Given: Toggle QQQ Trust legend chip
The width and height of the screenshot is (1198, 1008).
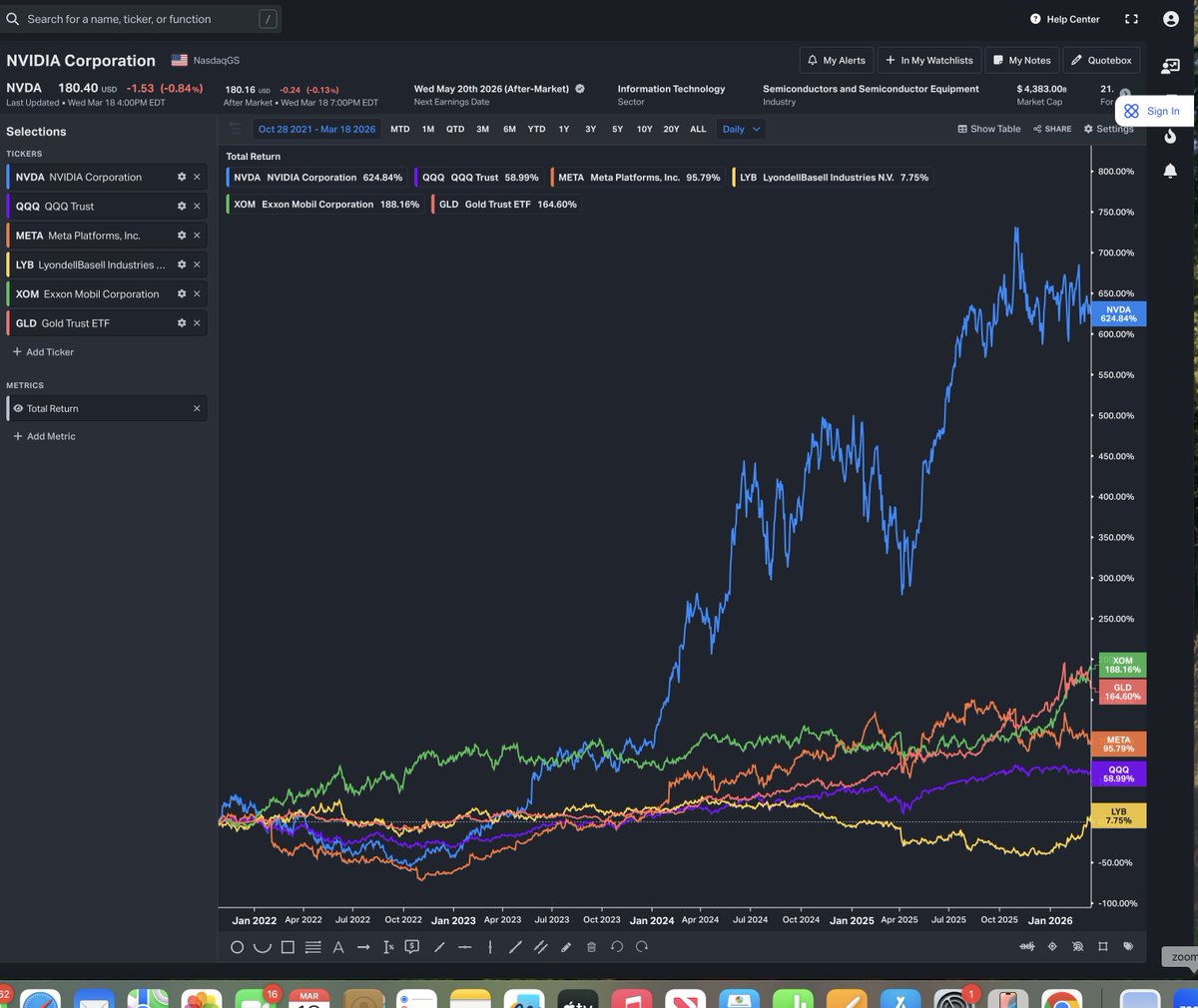Looking at the screenshot, I should click(x=479, y=178).
